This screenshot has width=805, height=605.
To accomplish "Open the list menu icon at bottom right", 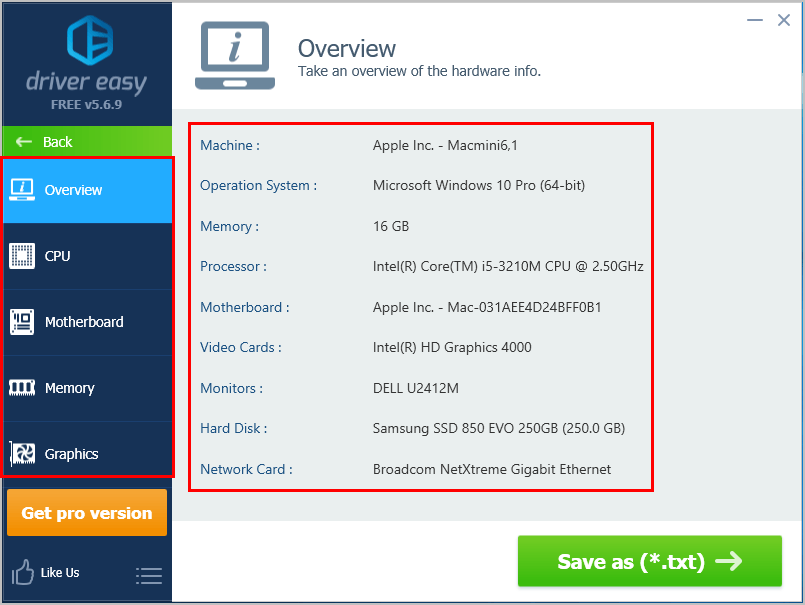I will (148, 575).
